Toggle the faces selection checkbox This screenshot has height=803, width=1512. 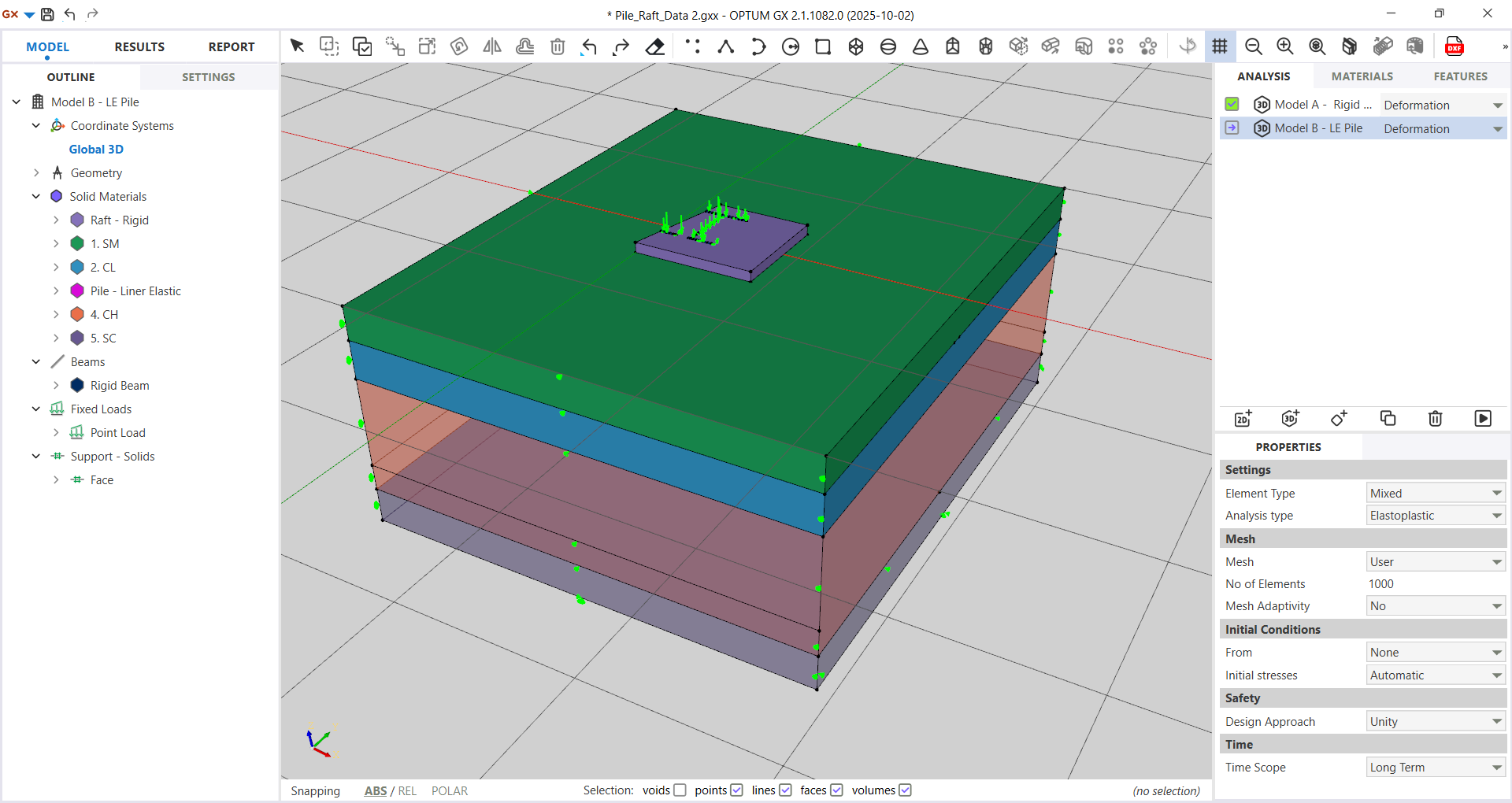(836, 790)
